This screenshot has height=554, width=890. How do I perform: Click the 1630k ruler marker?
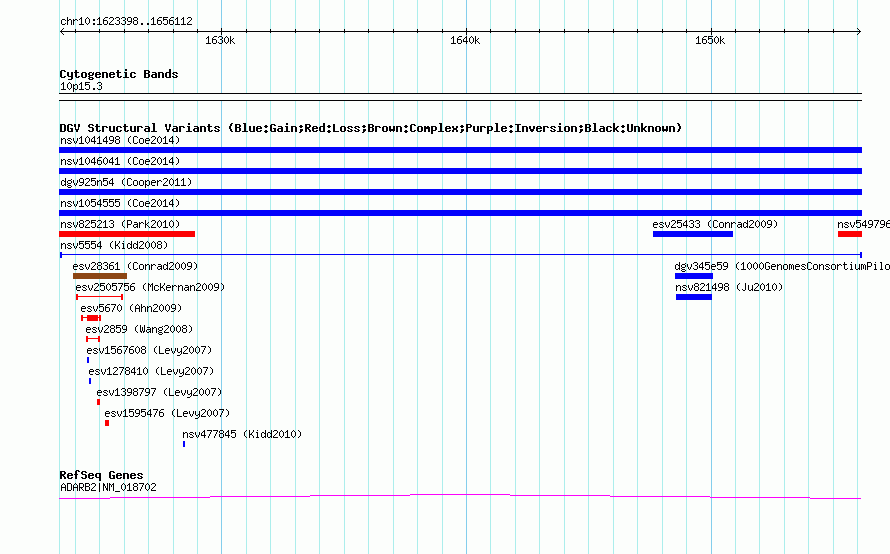click(x=220, y=40)
